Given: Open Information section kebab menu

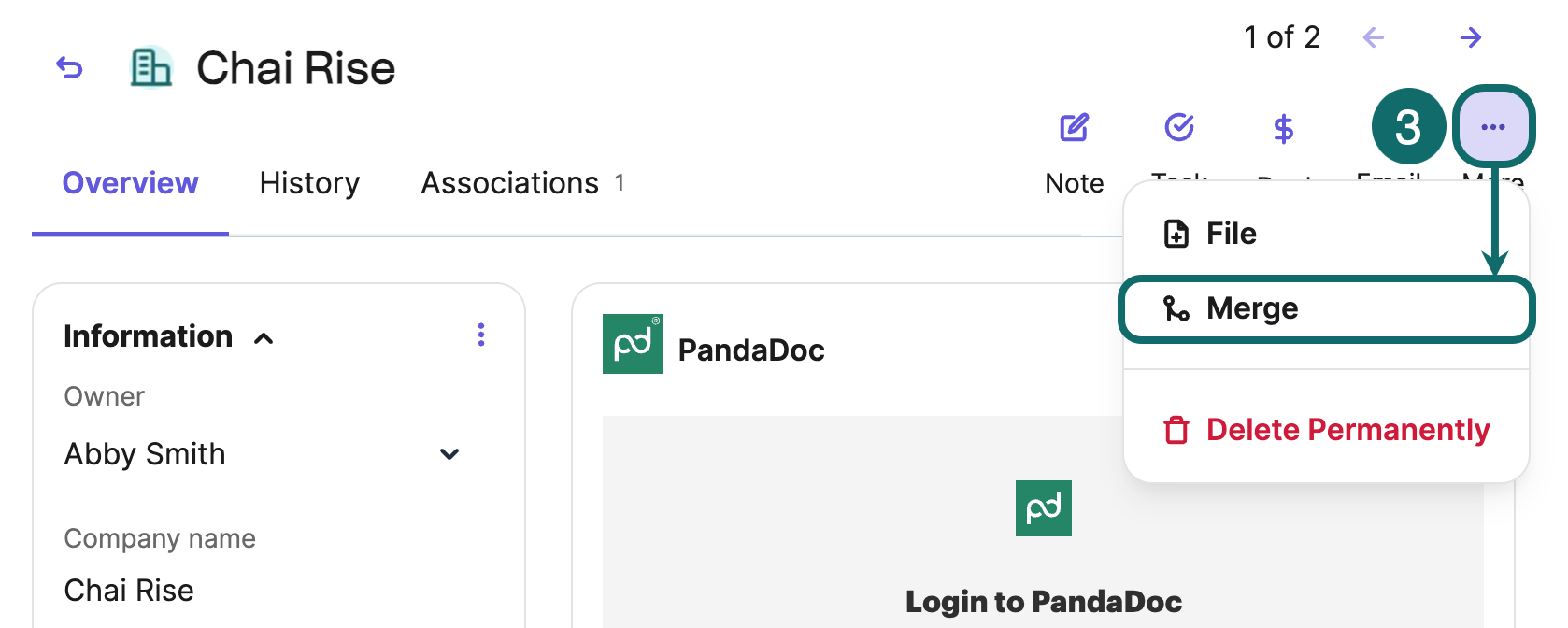Looking at the screenshot, I should point(481,335).
